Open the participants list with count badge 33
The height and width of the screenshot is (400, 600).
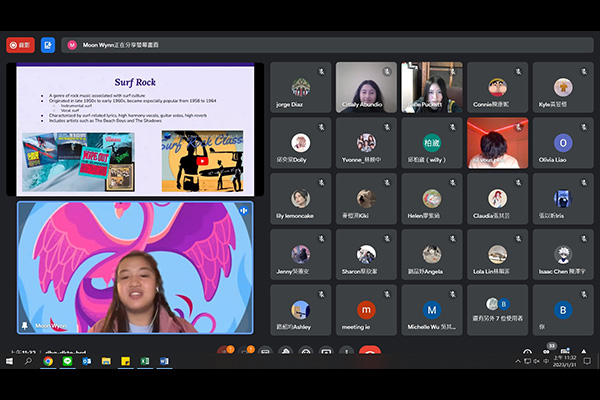point(550,350)
